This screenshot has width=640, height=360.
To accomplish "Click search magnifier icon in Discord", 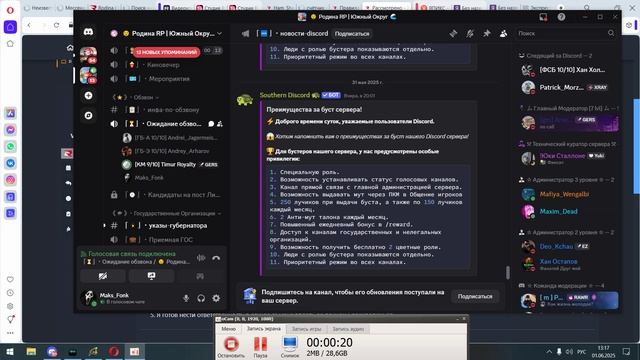I will [x=611, y=33].
